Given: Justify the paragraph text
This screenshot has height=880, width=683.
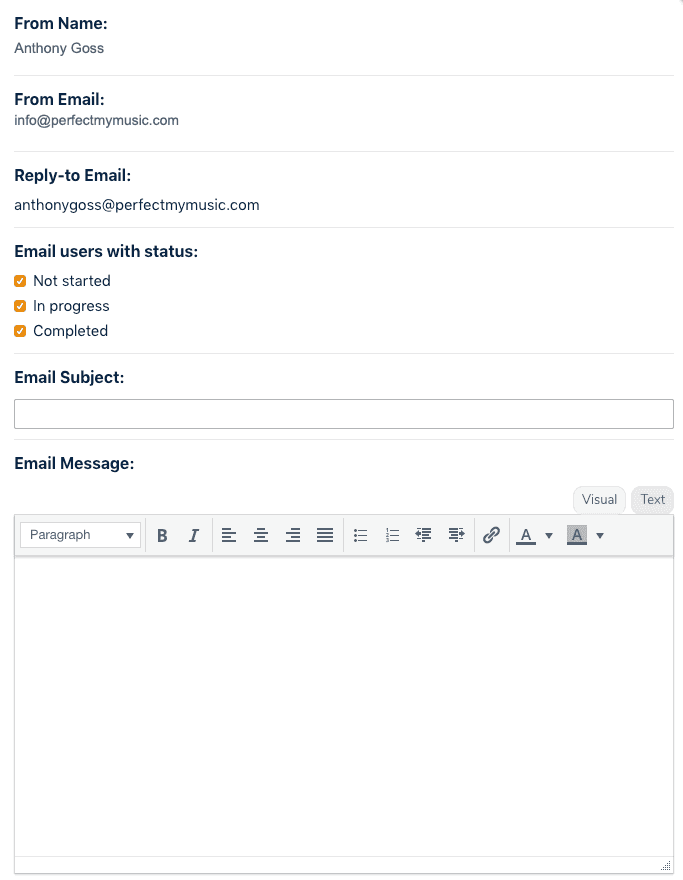Looking at the screenshot, I should (325, 535).
